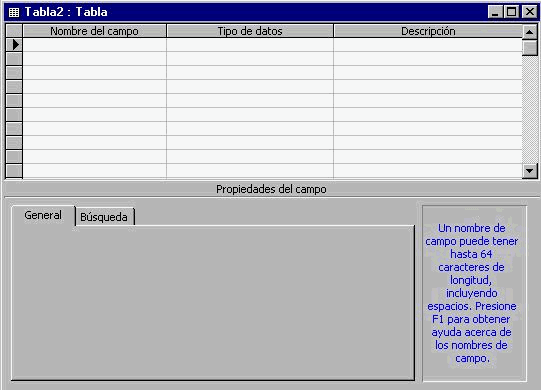Open the first Tipo de datos cell
541x390 pixels.
coord(250,45)
